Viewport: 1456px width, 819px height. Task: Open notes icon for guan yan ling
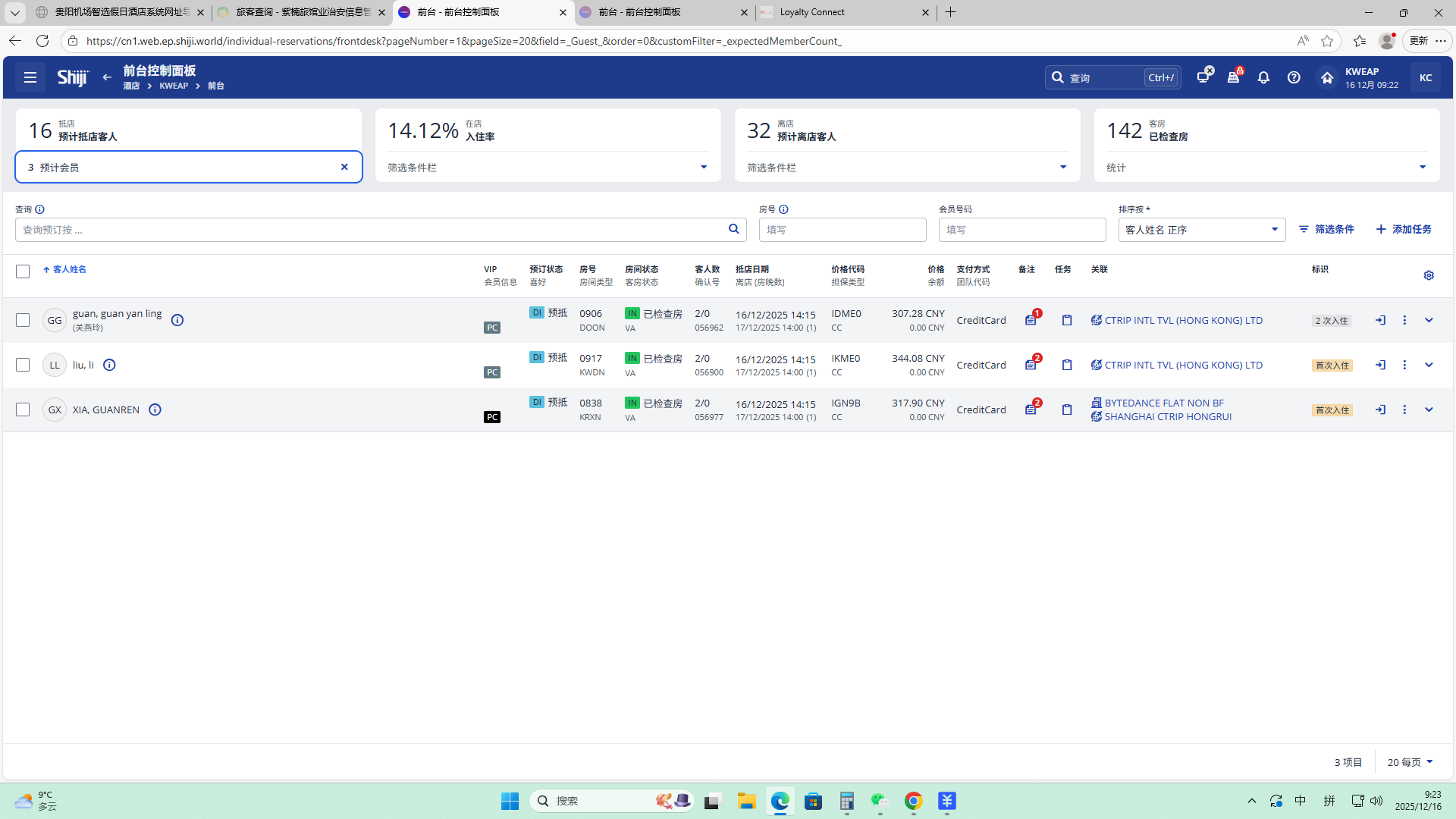1031,320
